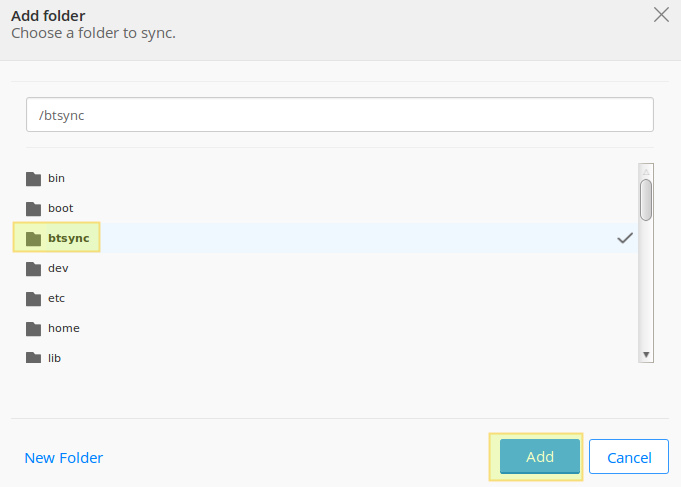Click the etc folder icon
Image resolution: width=681 pixels, height=487 pixels.
tap(33, 299)
